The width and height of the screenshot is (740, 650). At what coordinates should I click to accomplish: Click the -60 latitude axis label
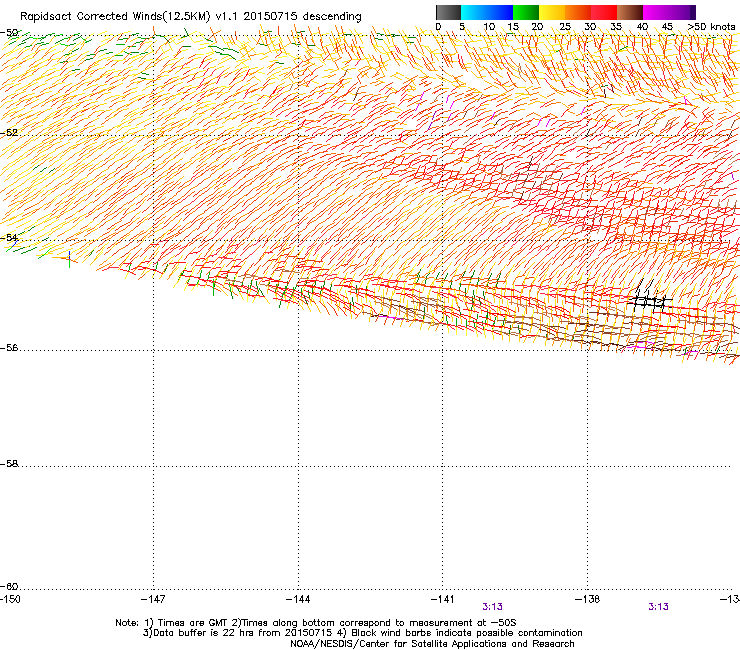click(x=9, y=587)
